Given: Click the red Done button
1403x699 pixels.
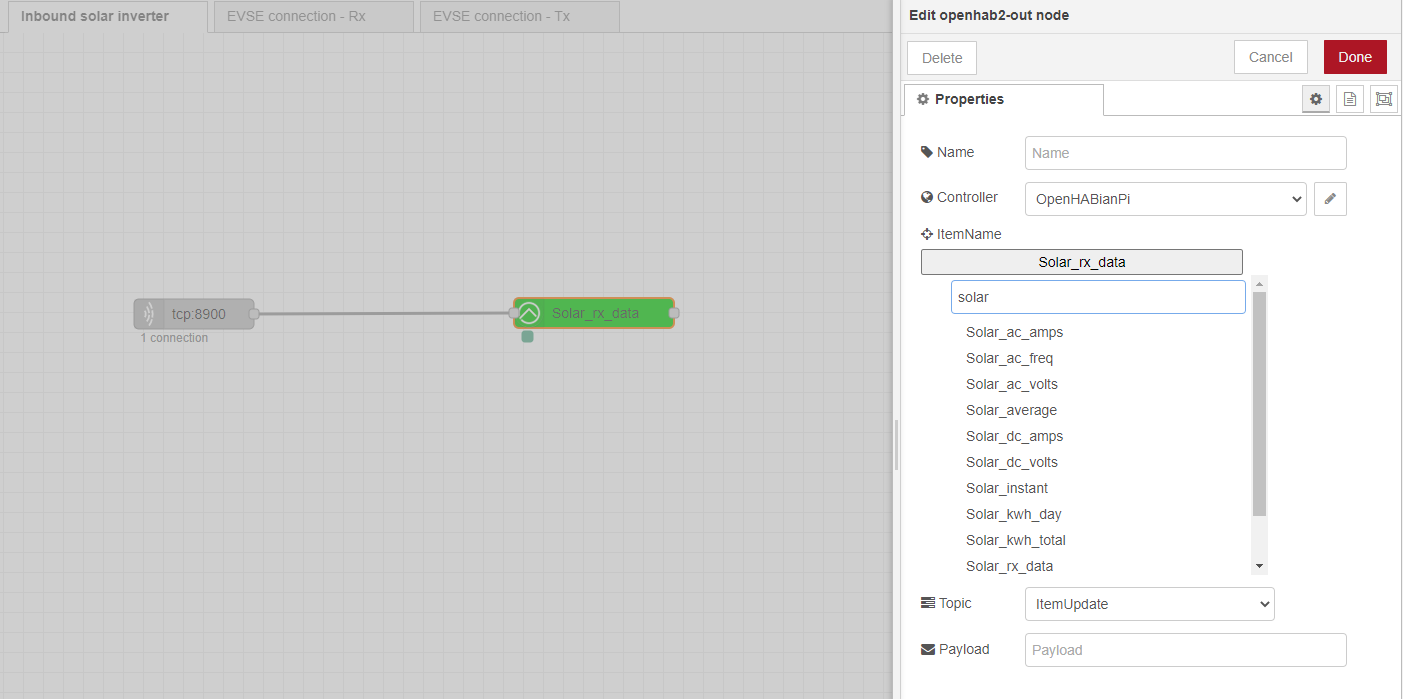Looking at the screenshot, I should pyautogui.click(x=1355, y=57).
